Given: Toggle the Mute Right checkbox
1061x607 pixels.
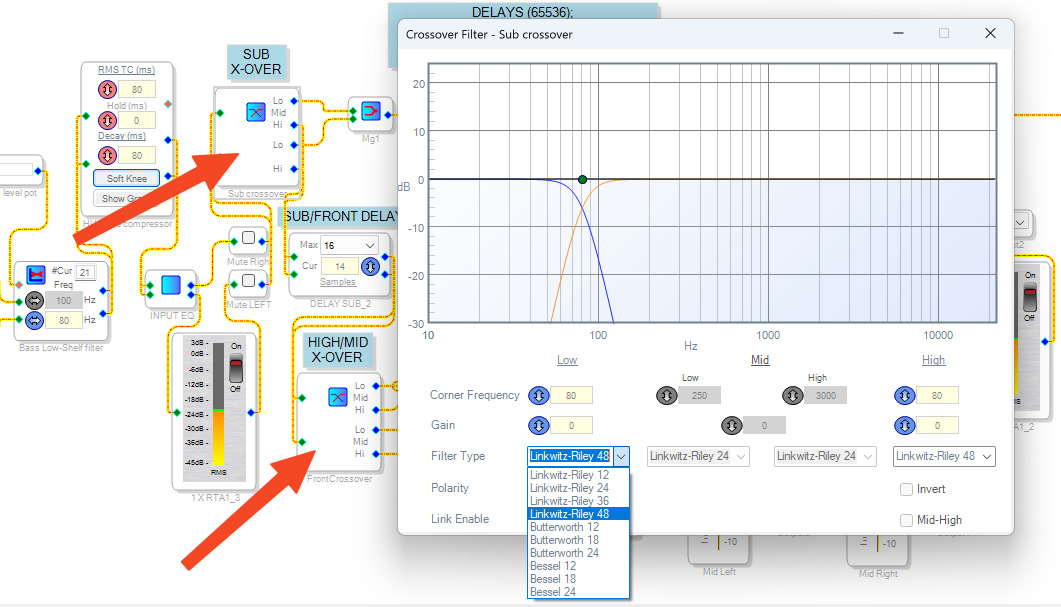Looking at the screenshot, I should pyautogui.click(x=248, y=238).
